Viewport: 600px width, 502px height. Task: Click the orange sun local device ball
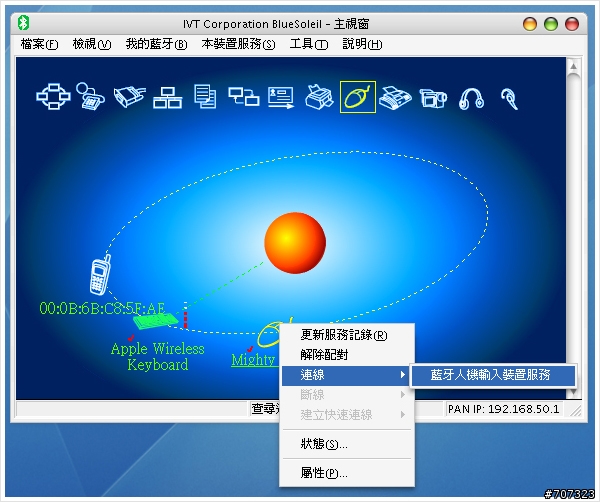click(x=295, y=243)
